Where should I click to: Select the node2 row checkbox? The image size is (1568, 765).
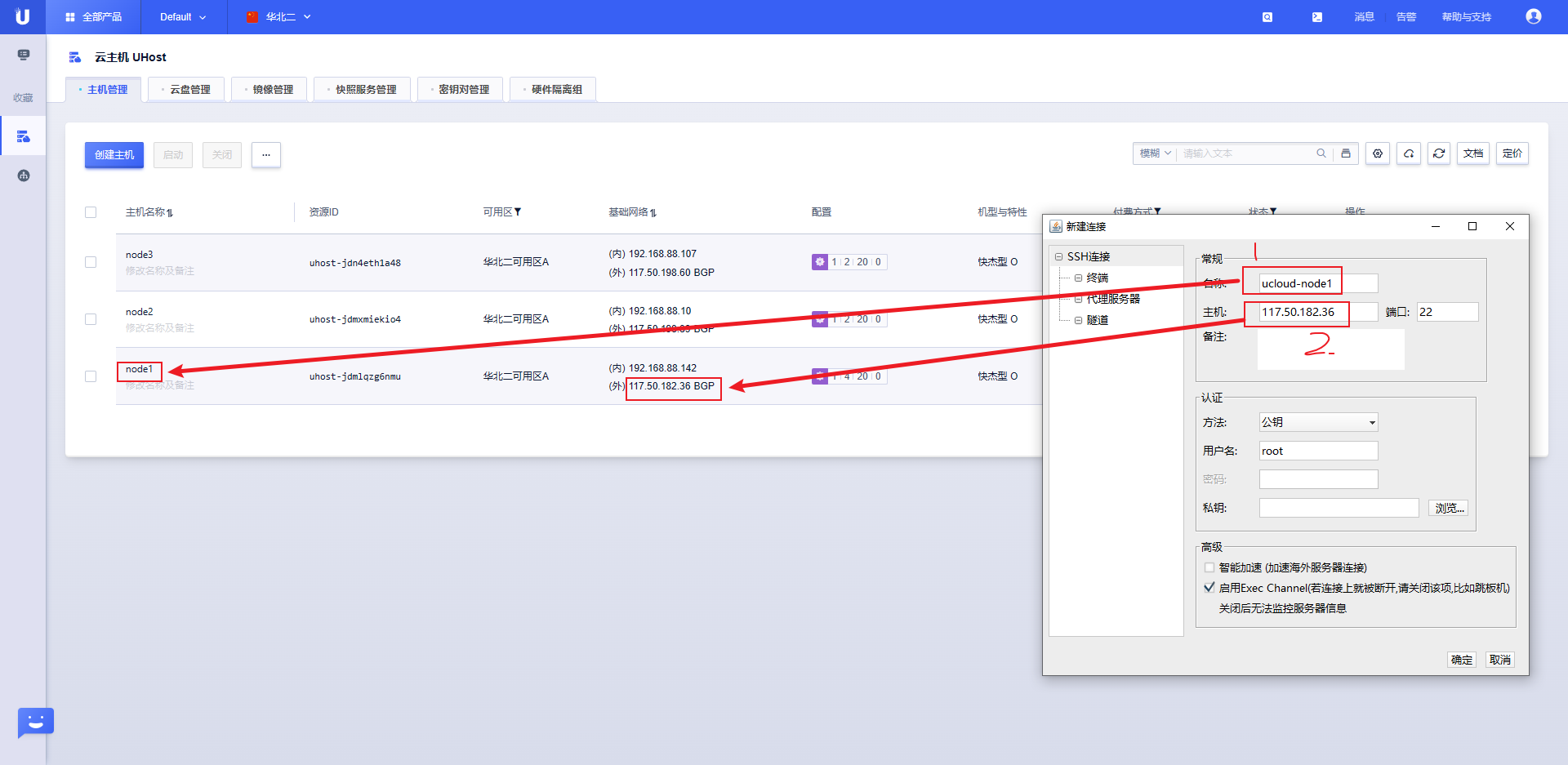(91, 319)
